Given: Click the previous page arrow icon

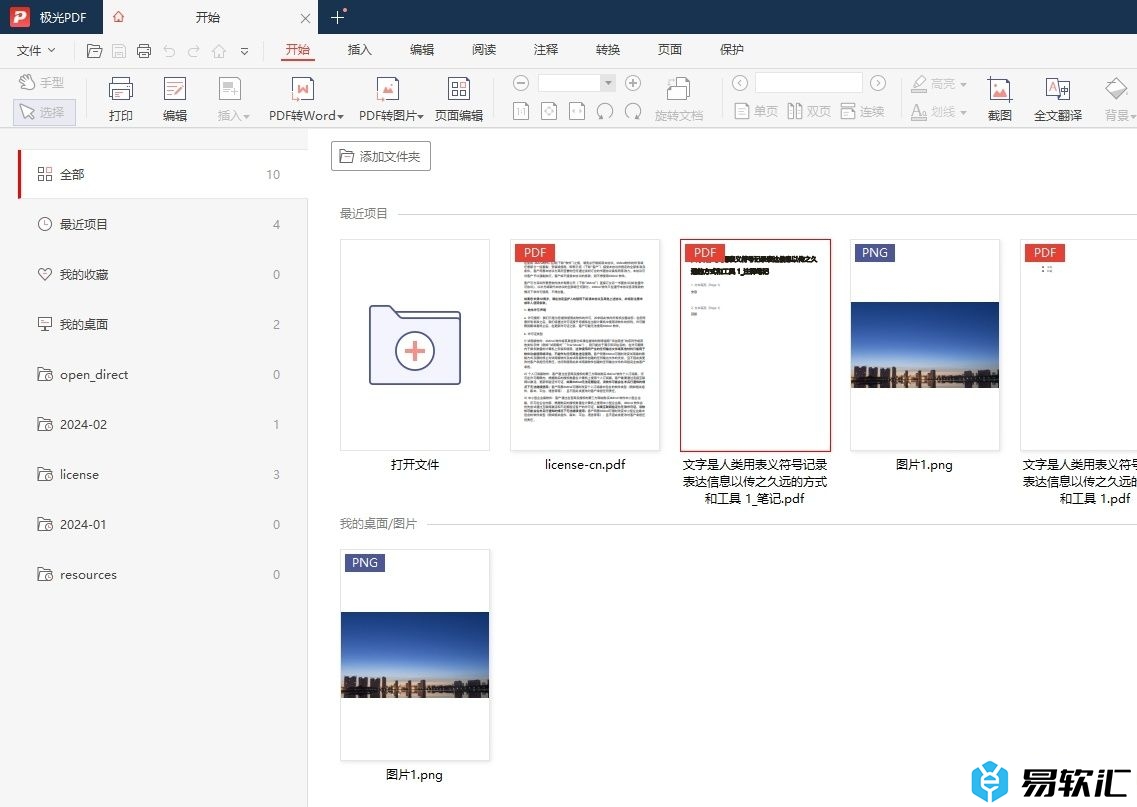Looking at the screenshot, I should pos(740,83).
